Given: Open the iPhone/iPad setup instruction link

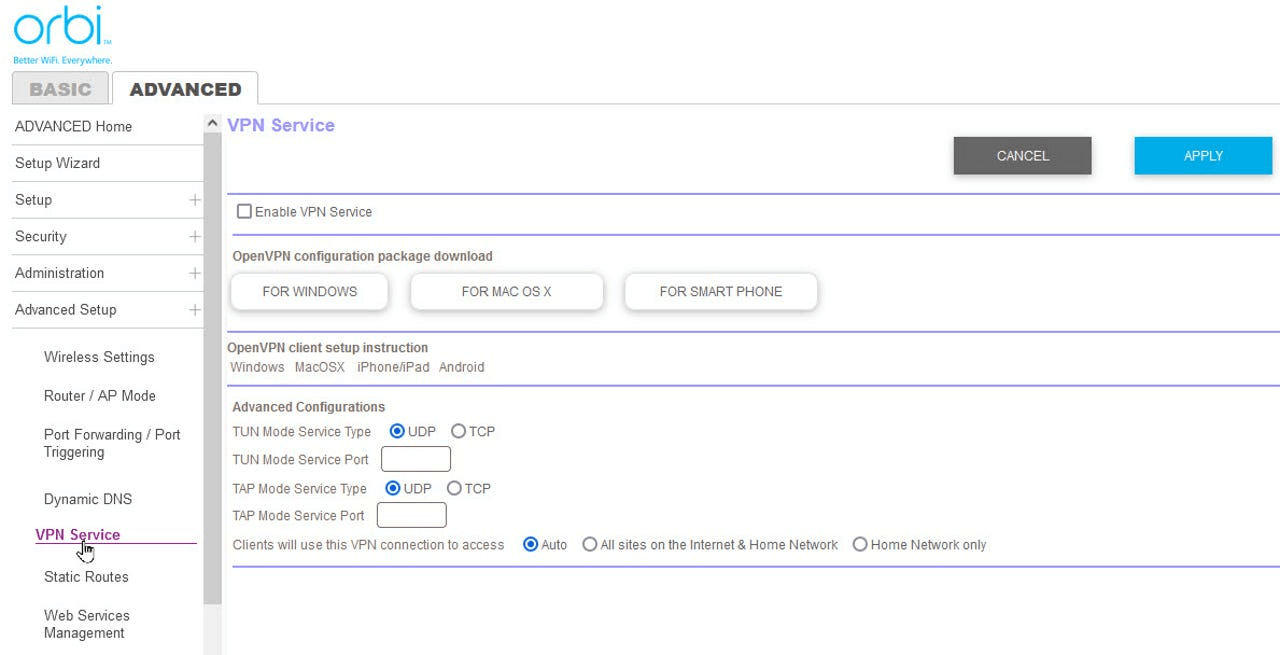Looking at the screenshot, I should pos(393,367).
